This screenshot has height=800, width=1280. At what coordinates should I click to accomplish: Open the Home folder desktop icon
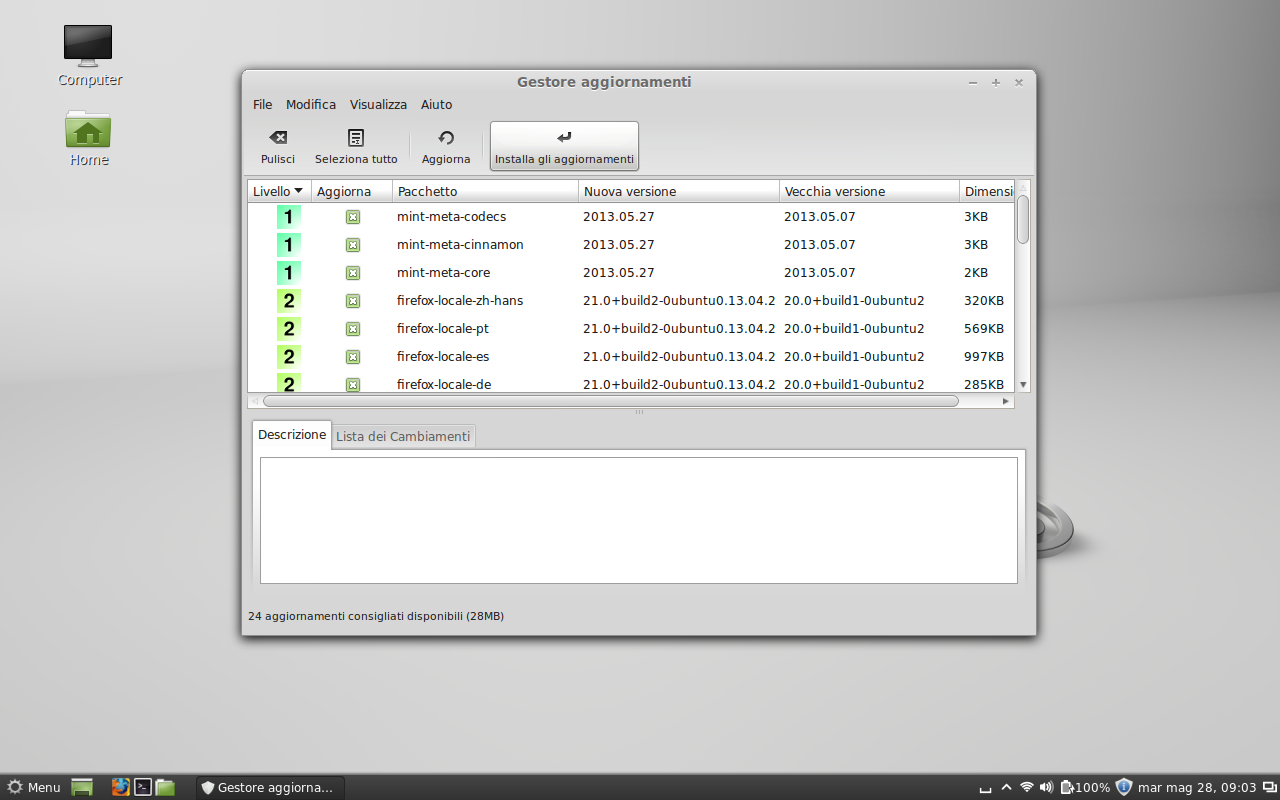(89, 138)
